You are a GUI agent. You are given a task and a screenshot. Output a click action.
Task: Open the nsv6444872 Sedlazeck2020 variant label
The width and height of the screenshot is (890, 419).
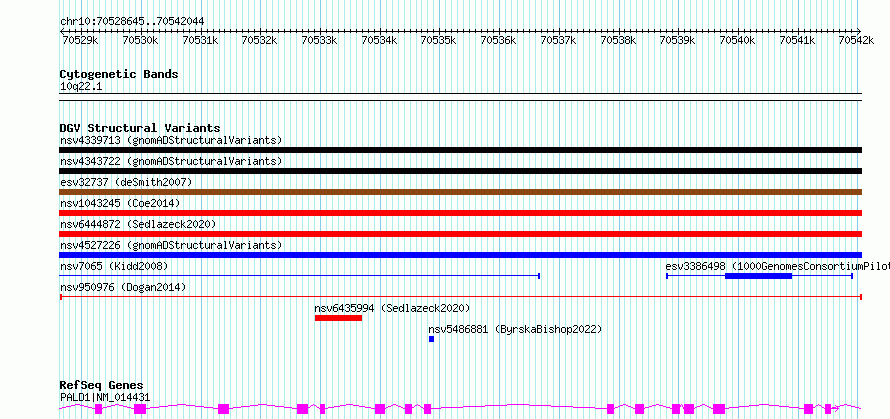point(138,224)
